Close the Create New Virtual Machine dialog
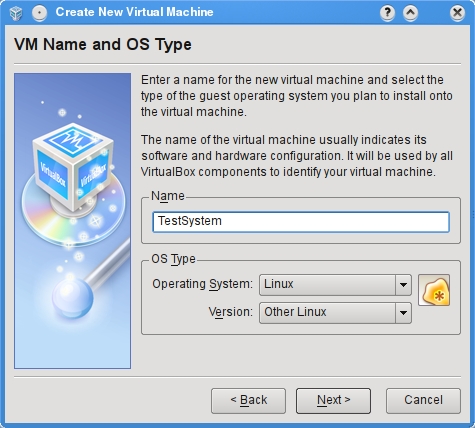 457,13
